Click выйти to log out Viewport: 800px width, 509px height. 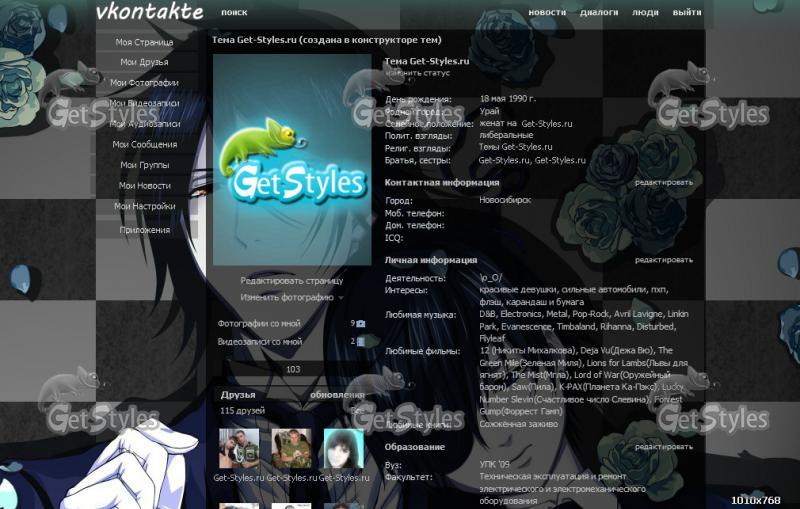pyautogui.click(x=687, y=13)
